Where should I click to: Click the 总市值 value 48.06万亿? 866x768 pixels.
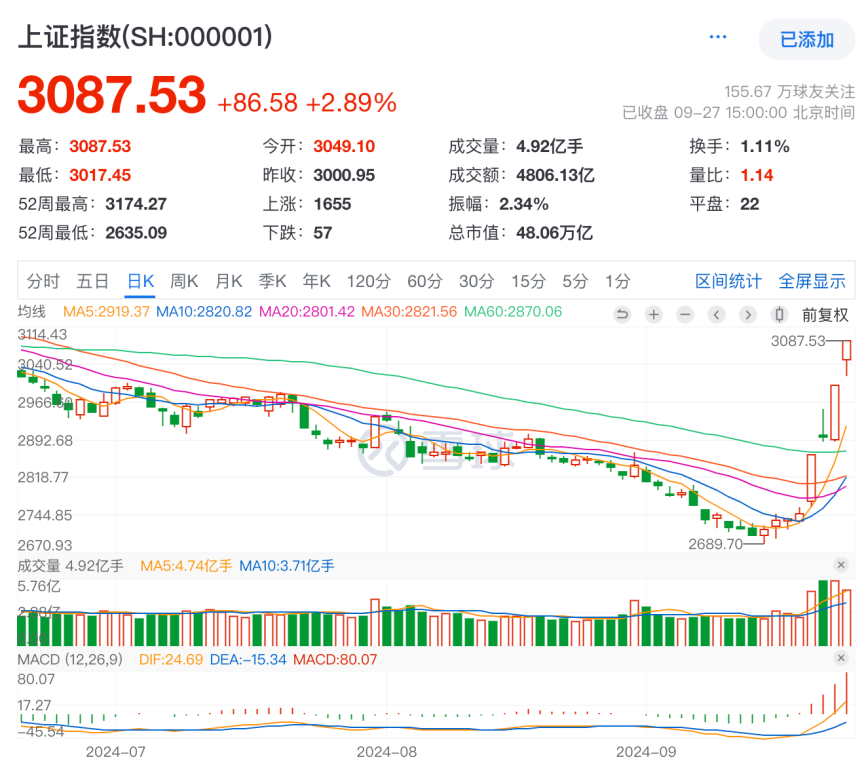(x=555, y=233)
